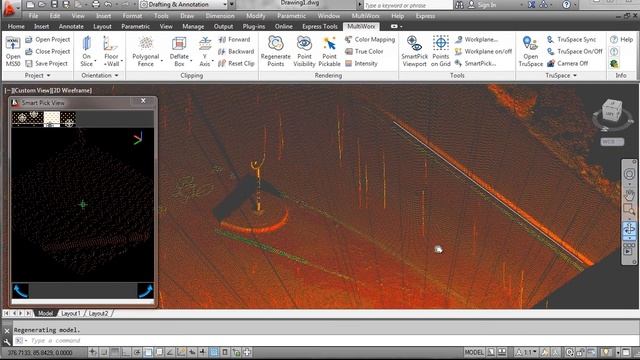Open the annotation scale 1:1 dropdown
This screenshot has height=360, width=640.
(x=528, y=352)
